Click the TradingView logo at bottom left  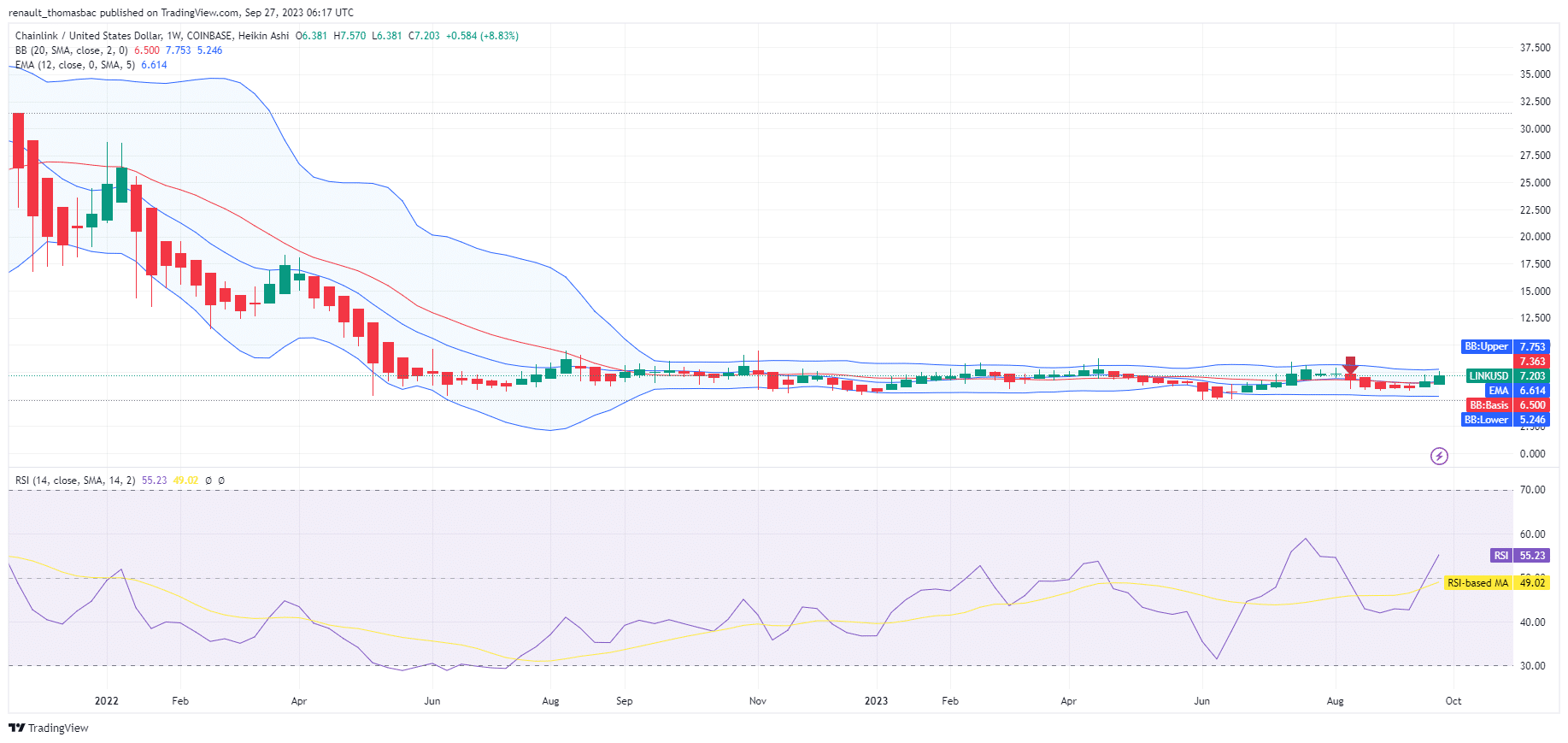tap(49, 728)
